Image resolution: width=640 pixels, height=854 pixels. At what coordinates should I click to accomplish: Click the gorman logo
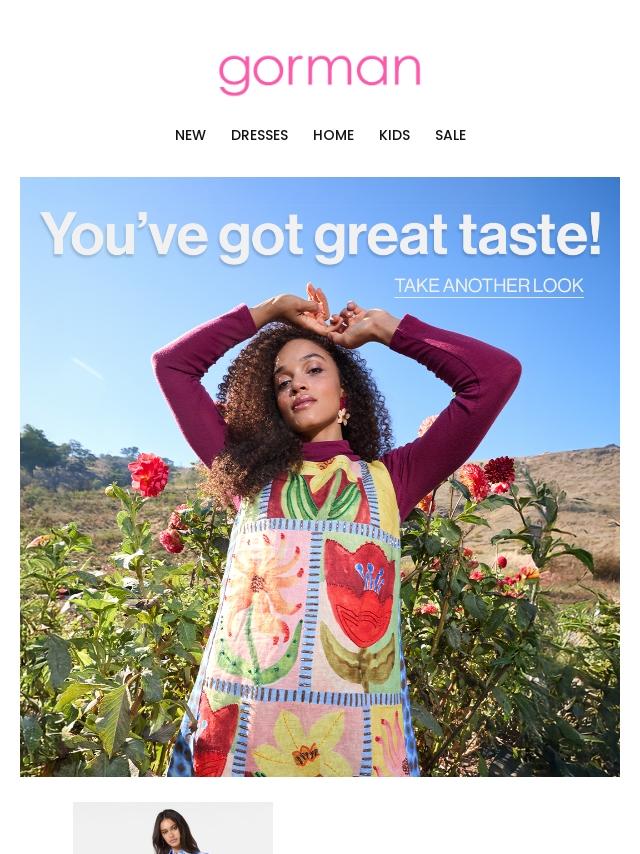[320, 75]
